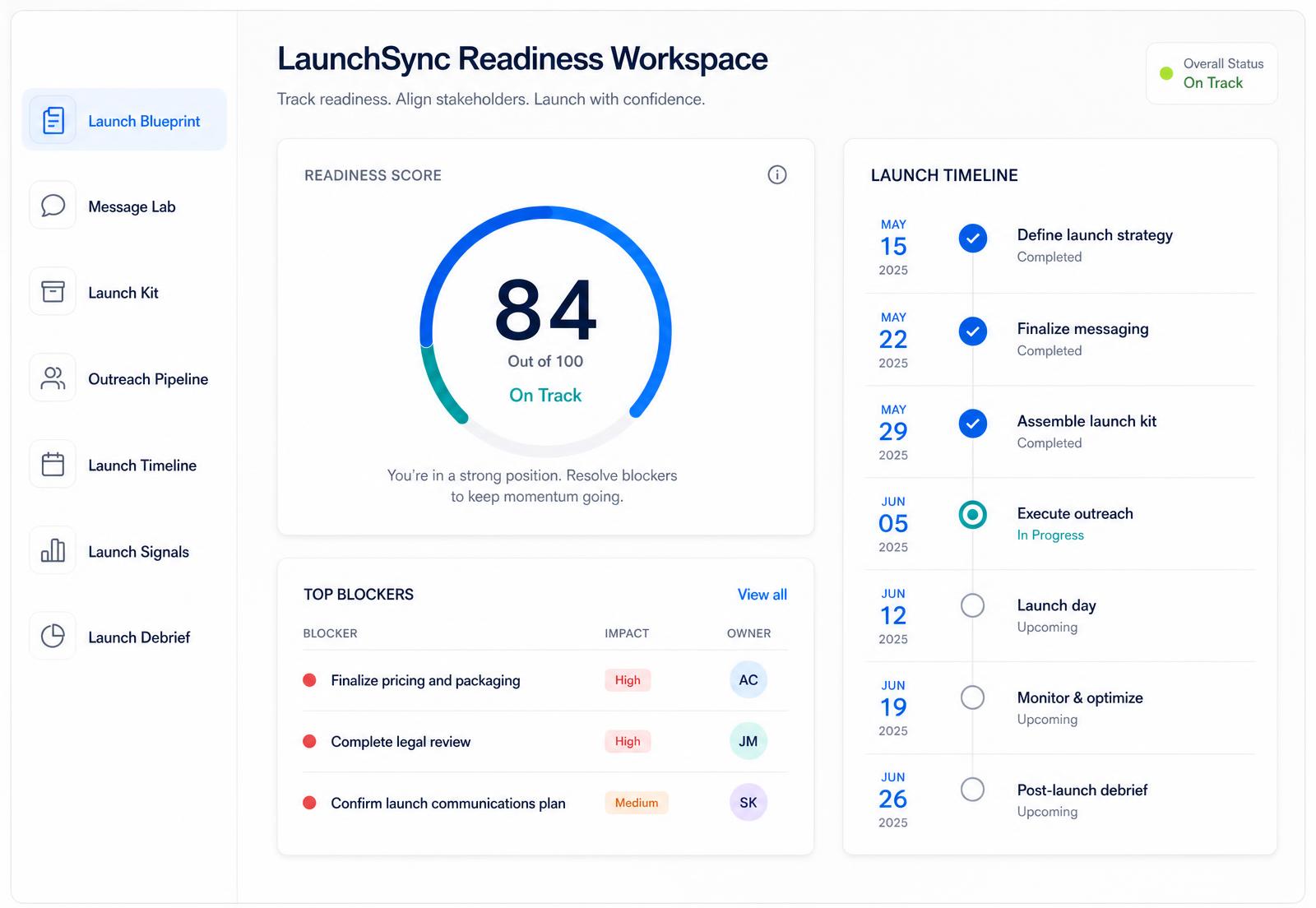
Task: Click the empty marker for Monitor & optimize
Action: (973, 697)
